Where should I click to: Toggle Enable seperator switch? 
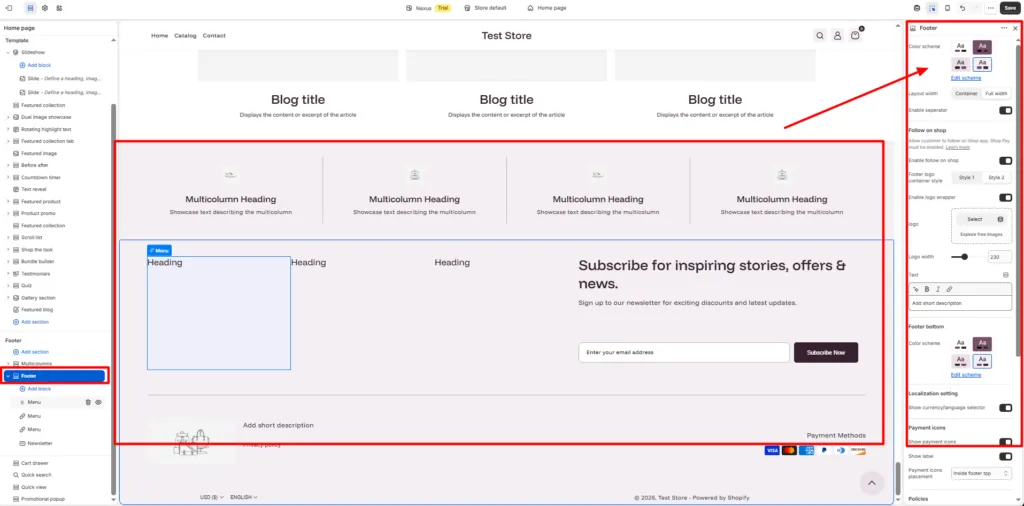tap(1006, 110)
